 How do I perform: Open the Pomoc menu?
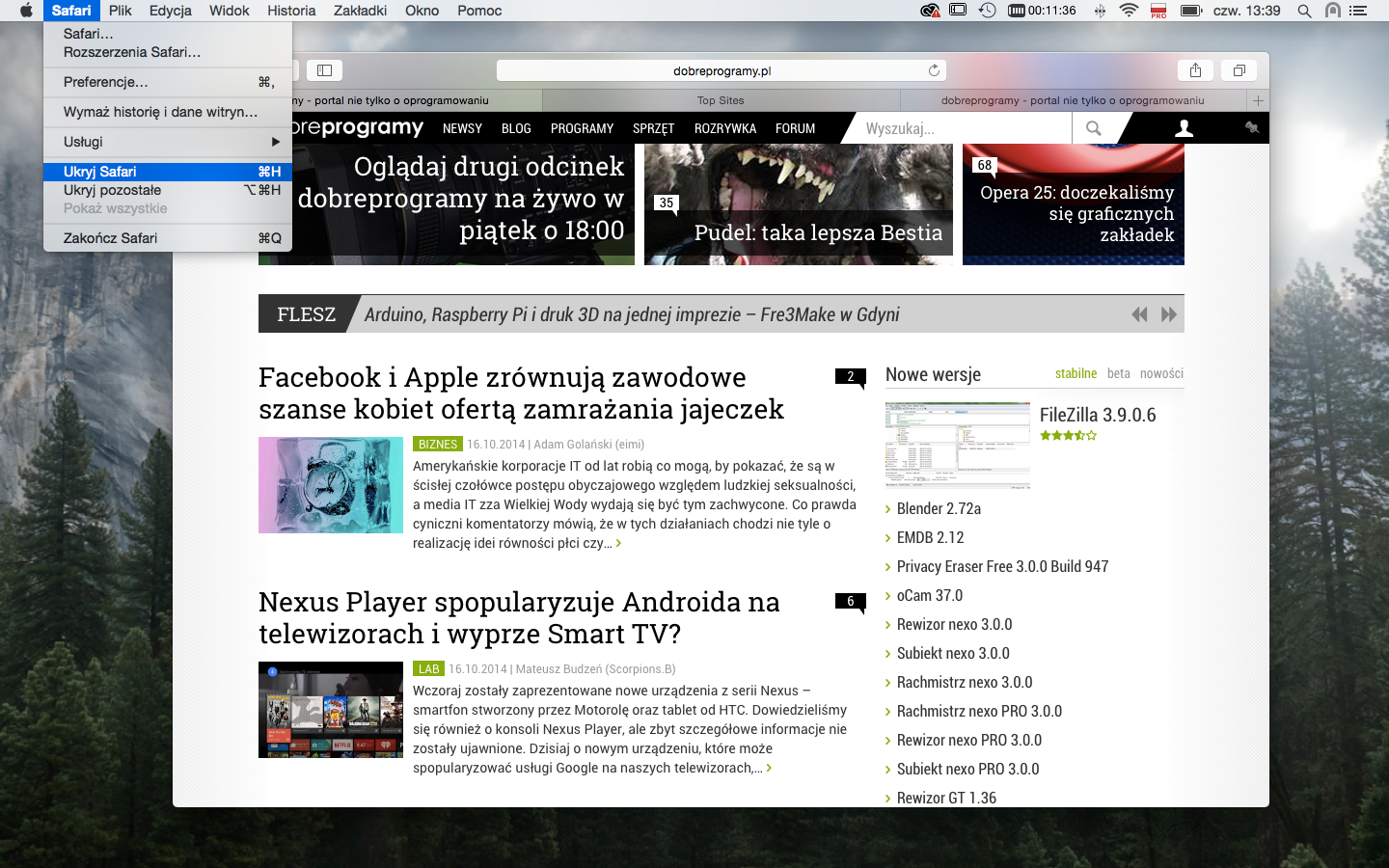tap(479, 11)
